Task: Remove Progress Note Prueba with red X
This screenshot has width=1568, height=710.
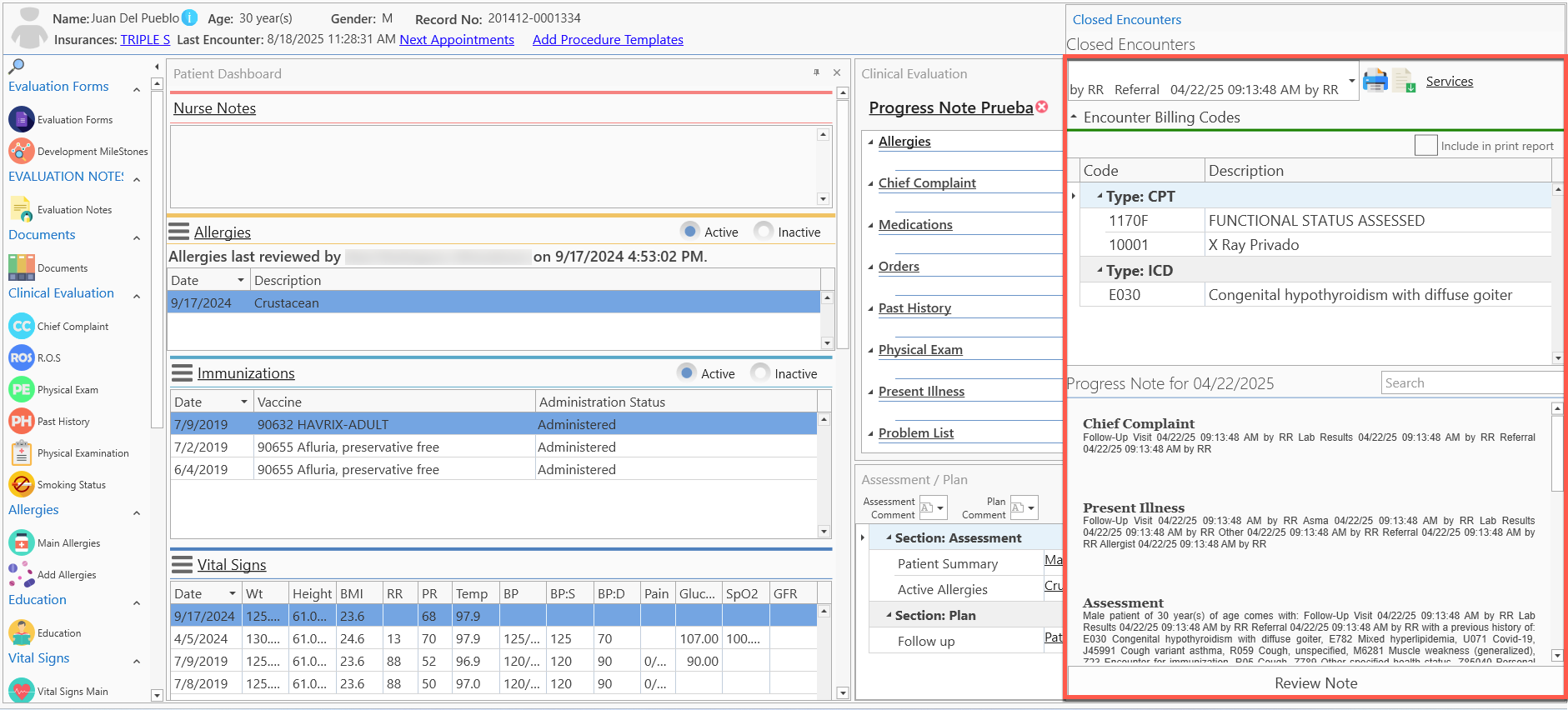Action: coord(1042,107)
